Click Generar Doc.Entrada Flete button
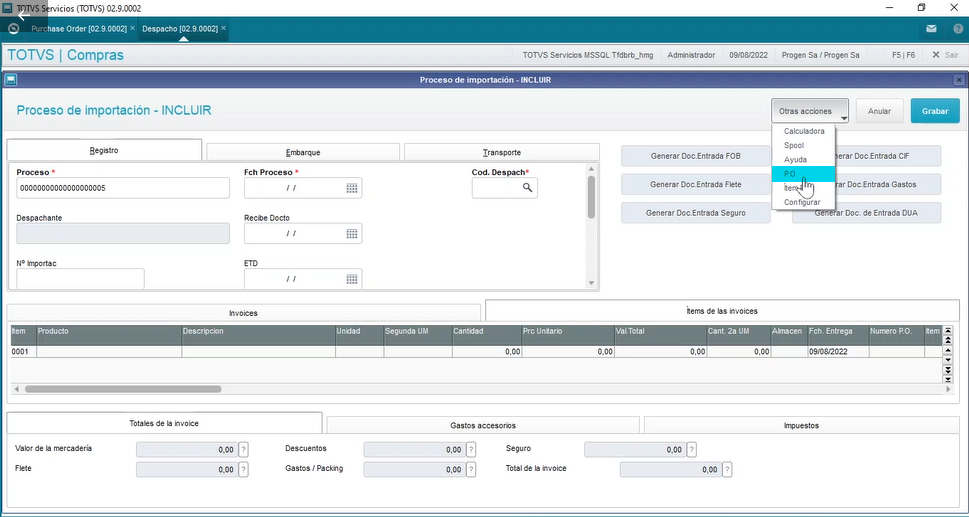The width and height of the screenshot is (969, 517). click(x=696, y=184)
